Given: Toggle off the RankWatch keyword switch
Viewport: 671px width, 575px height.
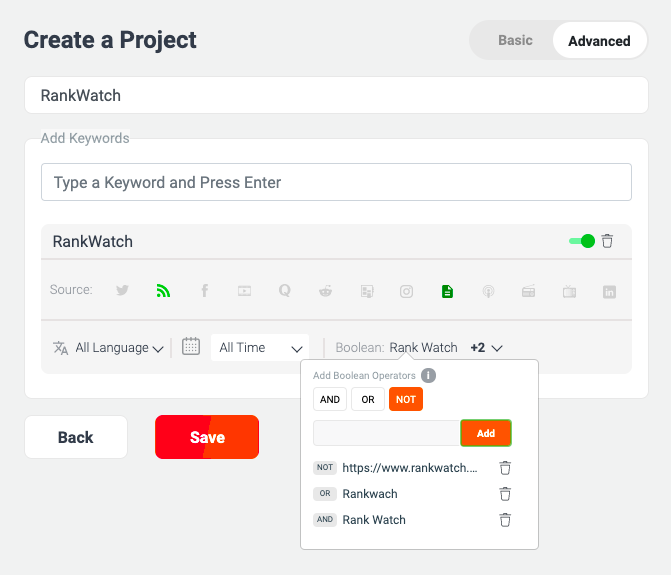Looking at the screenshot, I should pyautogui.click(x=582, y=241).
